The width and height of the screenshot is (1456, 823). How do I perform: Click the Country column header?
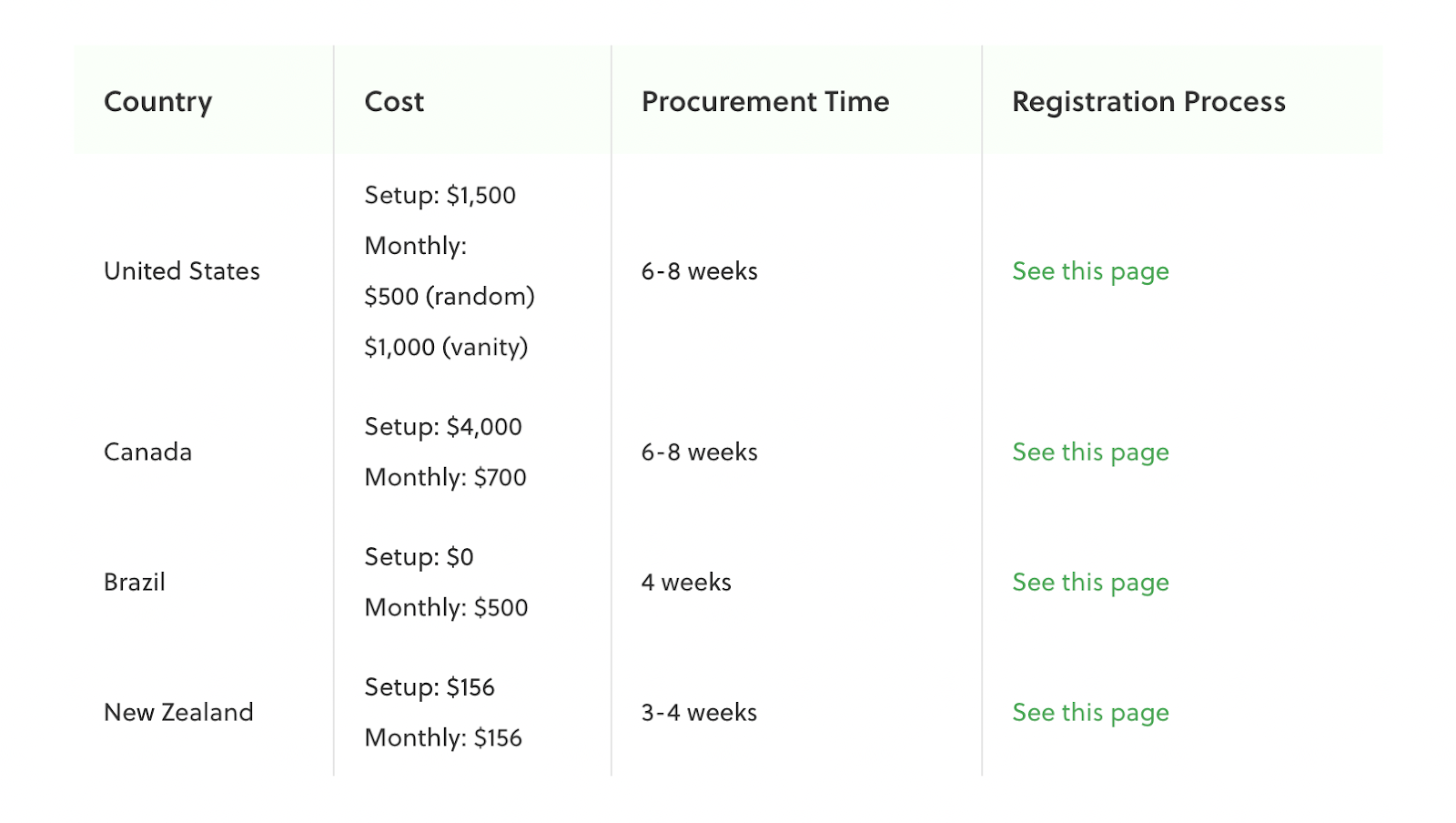coord(157,102)
